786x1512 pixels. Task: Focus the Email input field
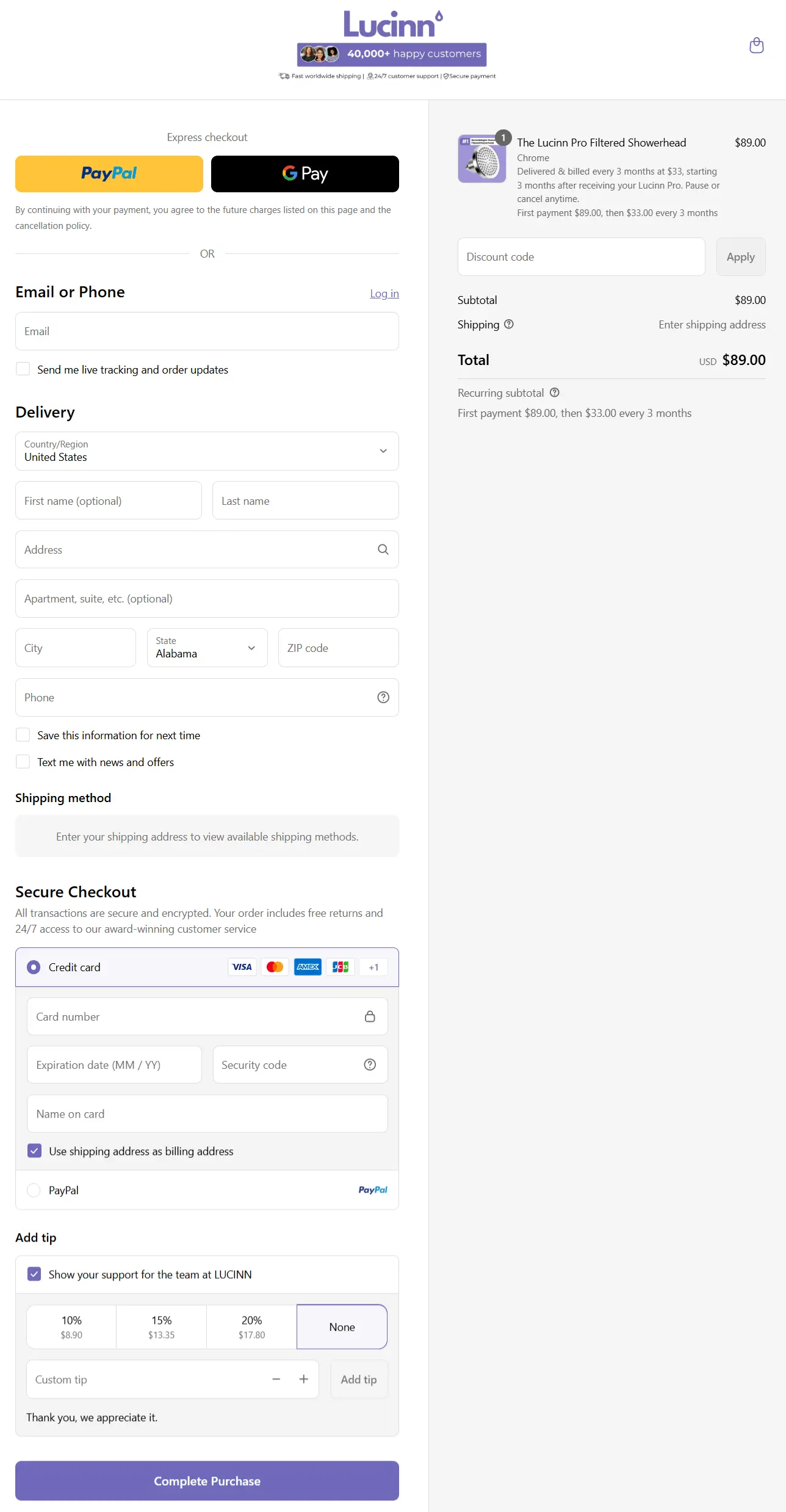coord(207,331)
